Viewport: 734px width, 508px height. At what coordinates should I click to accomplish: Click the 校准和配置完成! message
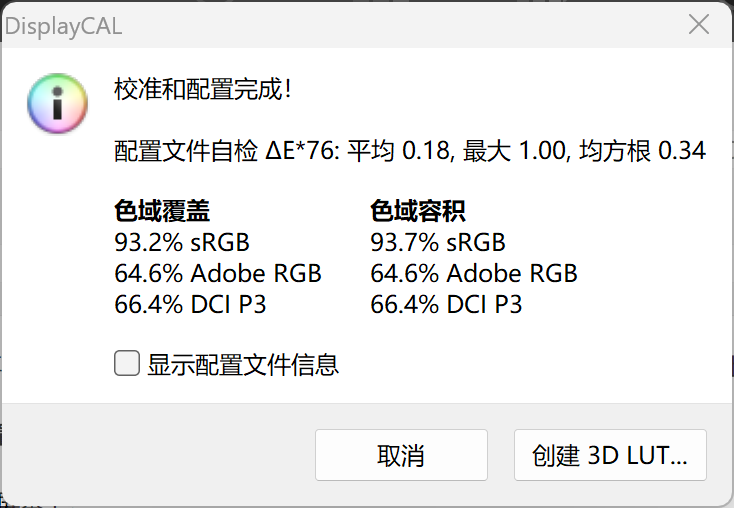[203, 89]
